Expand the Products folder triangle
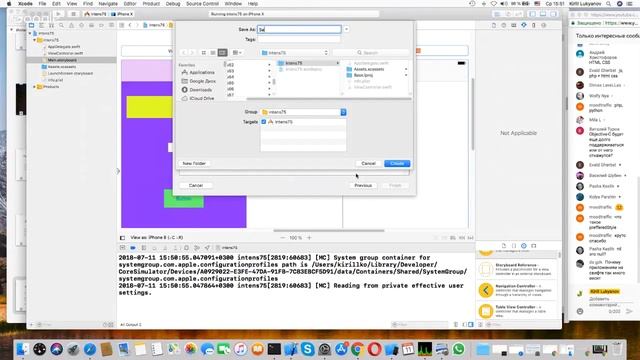Screen dimensions: 640x360 [x=35, y=87]
